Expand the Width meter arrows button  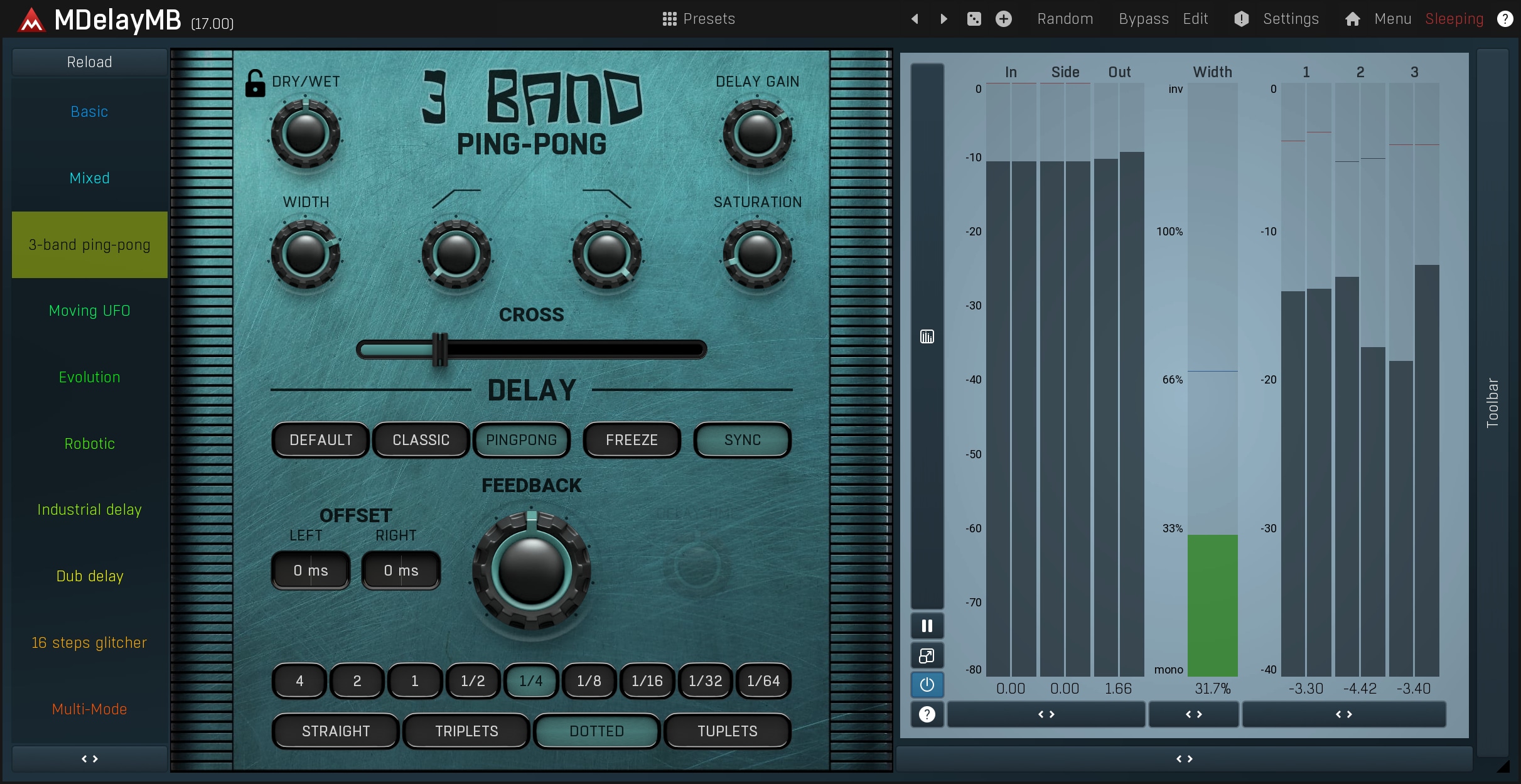pos(1193,714)
